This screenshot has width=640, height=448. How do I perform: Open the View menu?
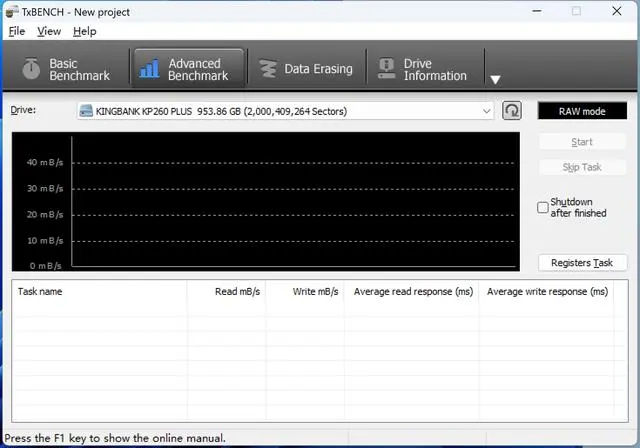(x=49, y=31)
